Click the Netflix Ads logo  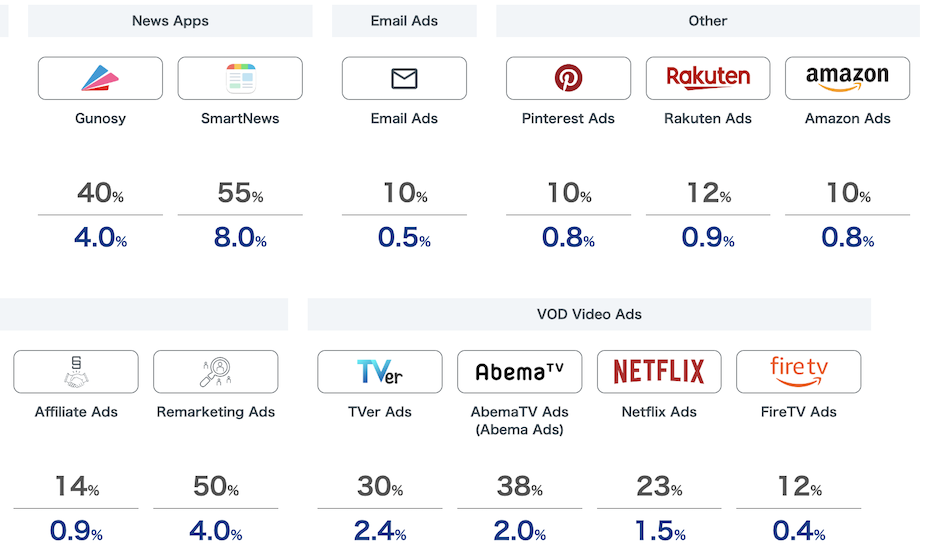(x=659, y=372)
